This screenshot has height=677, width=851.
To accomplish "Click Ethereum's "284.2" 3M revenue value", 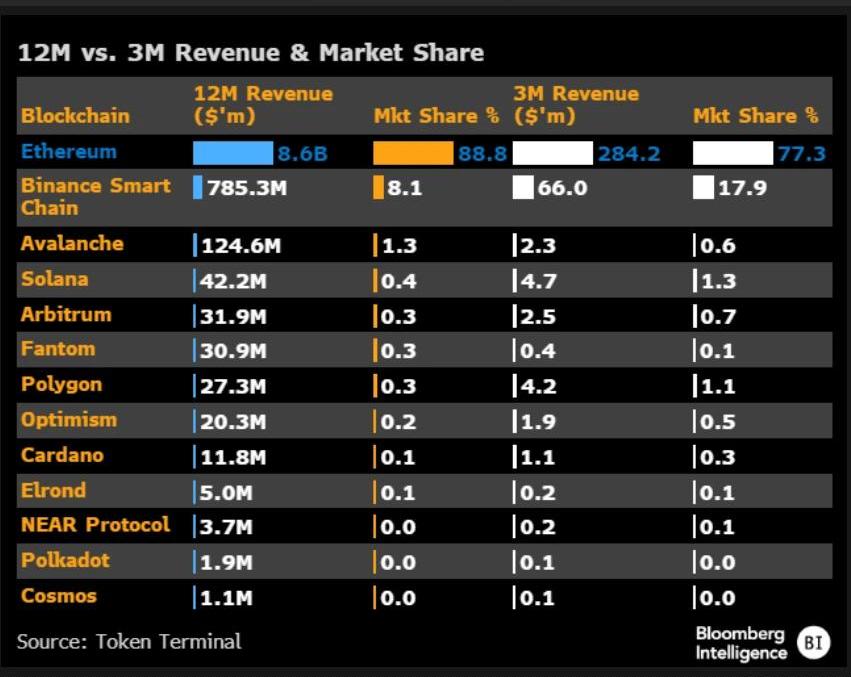I will [630, 154].
